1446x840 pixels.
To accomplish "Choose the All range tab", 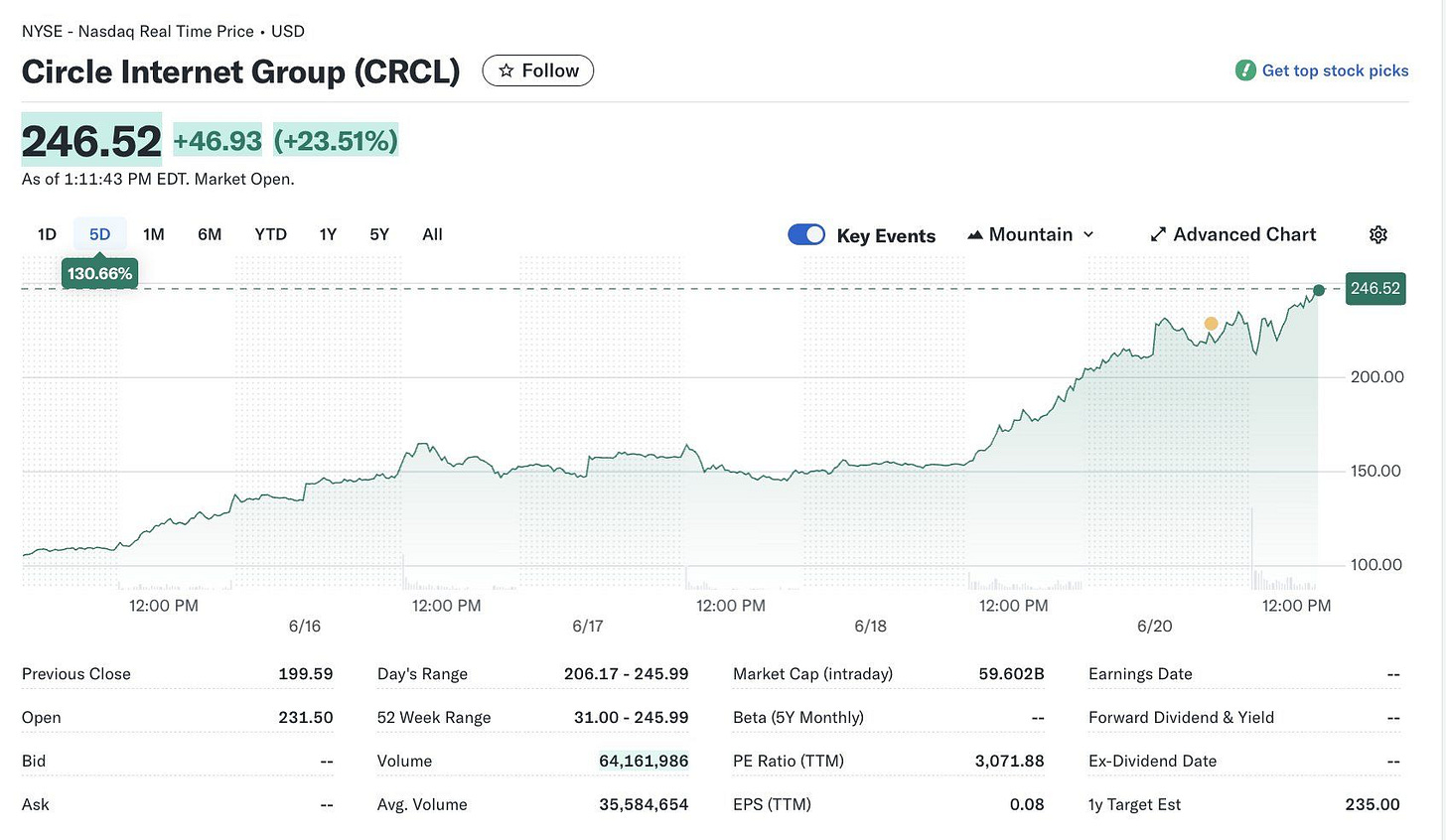I will coord(432,234).
